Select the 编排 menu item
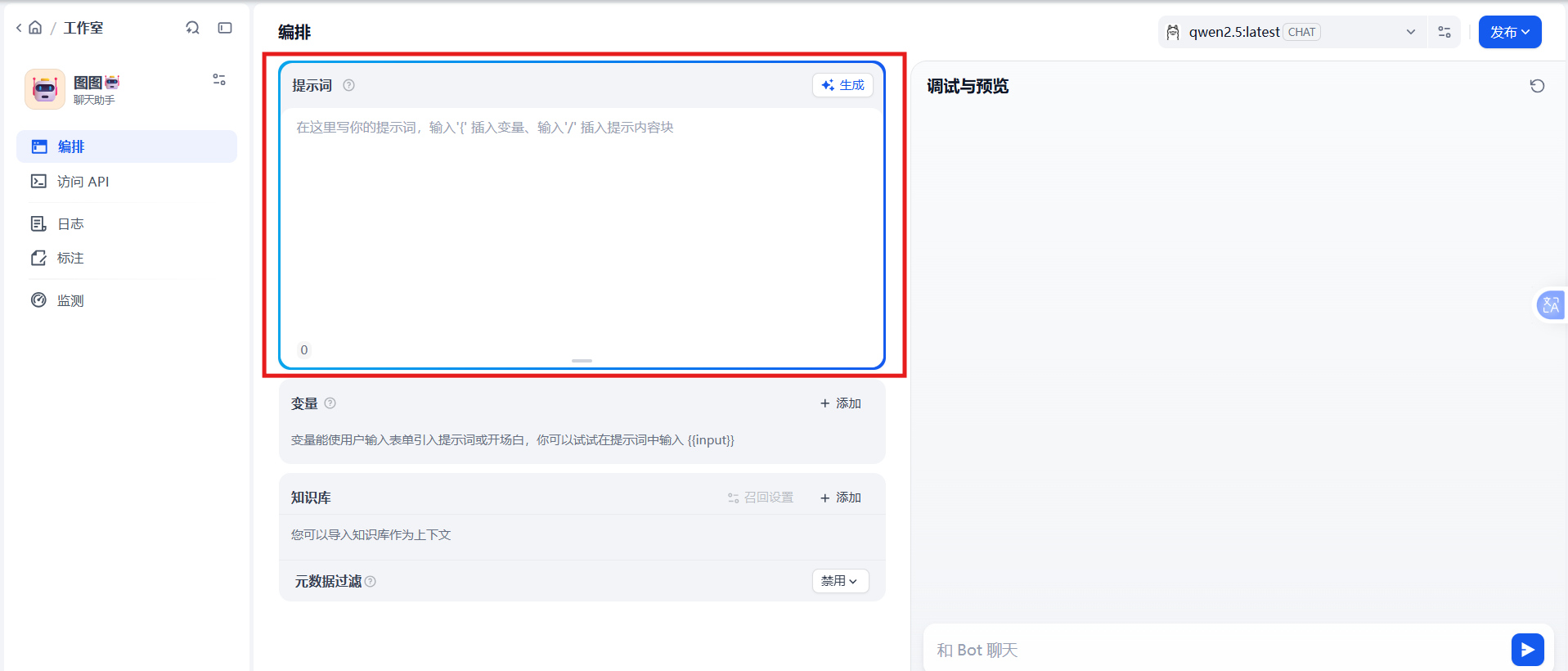The image size is (1568, 671). [x=127, y=146]
